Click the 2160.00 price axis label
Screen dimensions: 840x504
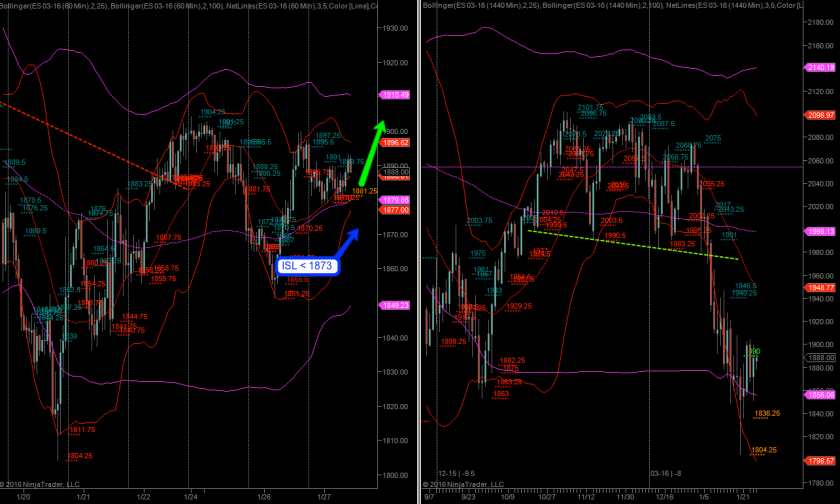point(822,46)
